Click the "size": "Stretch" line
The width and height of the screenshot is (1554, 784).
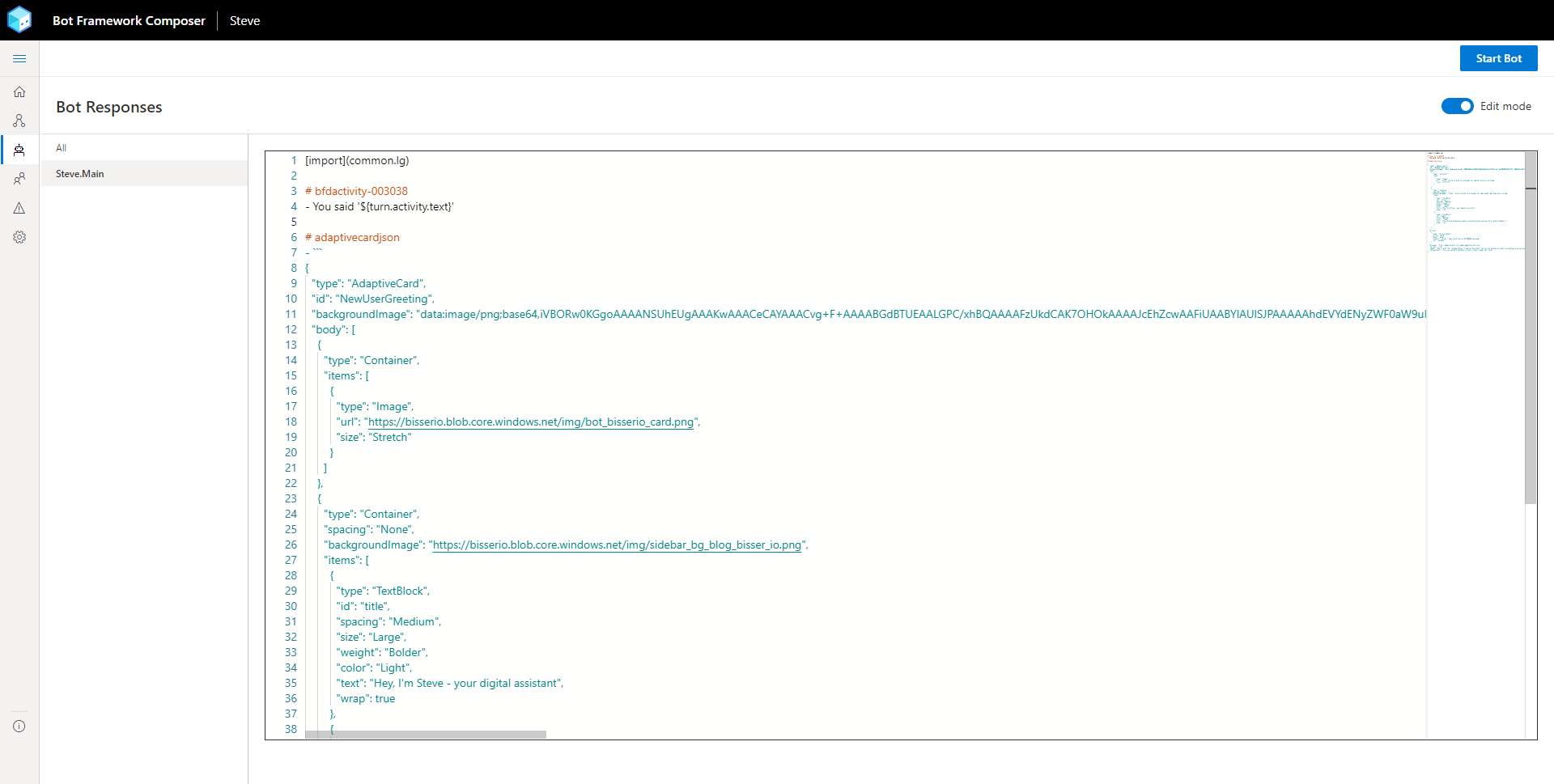click(x=374, y=437)
